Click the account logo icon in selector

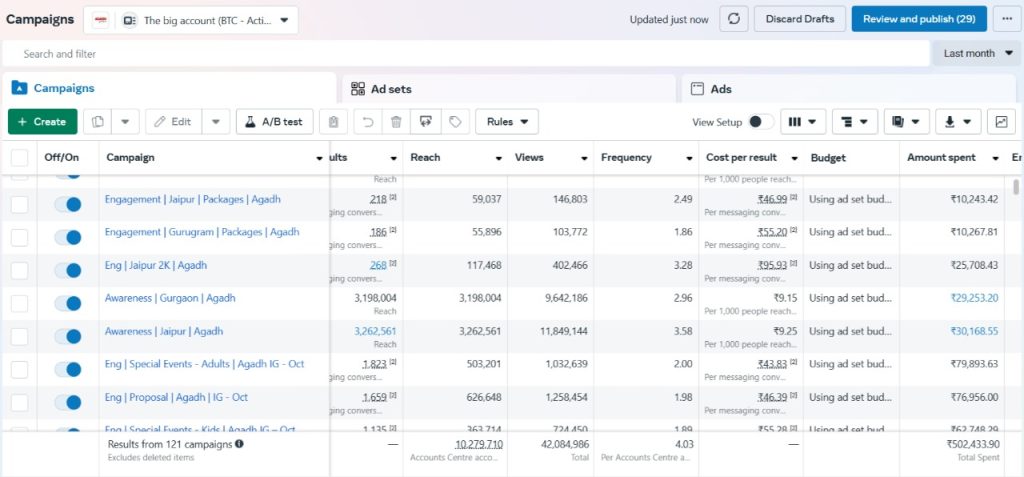101,20
